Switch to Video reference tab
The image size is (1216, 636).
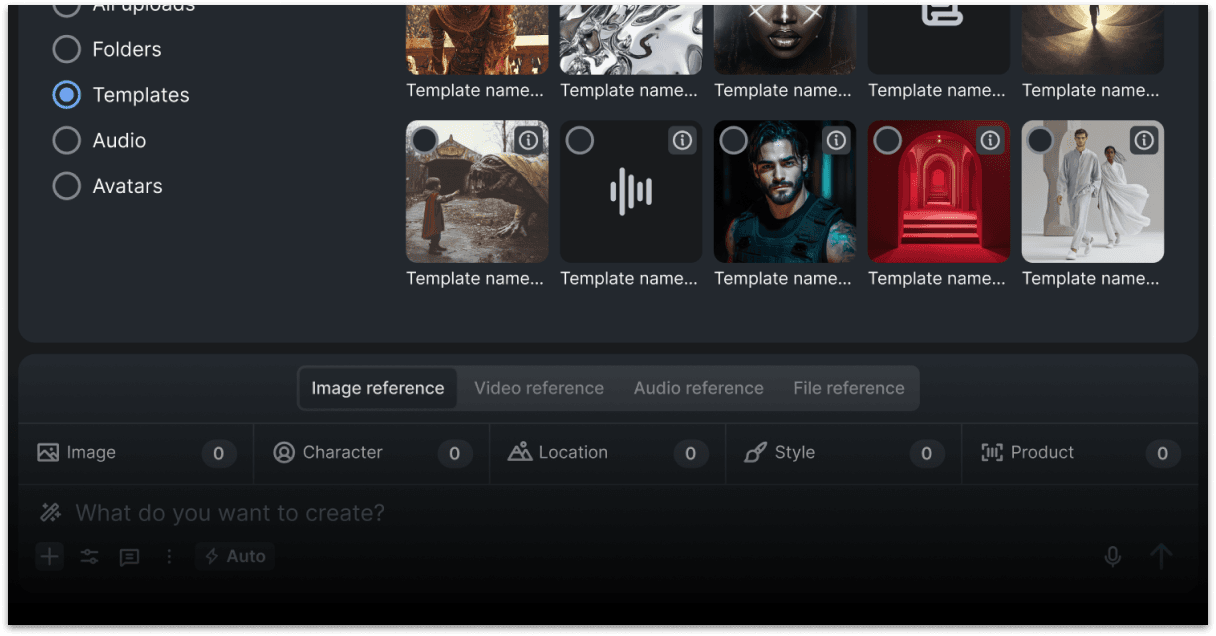(x=538, y=388)
